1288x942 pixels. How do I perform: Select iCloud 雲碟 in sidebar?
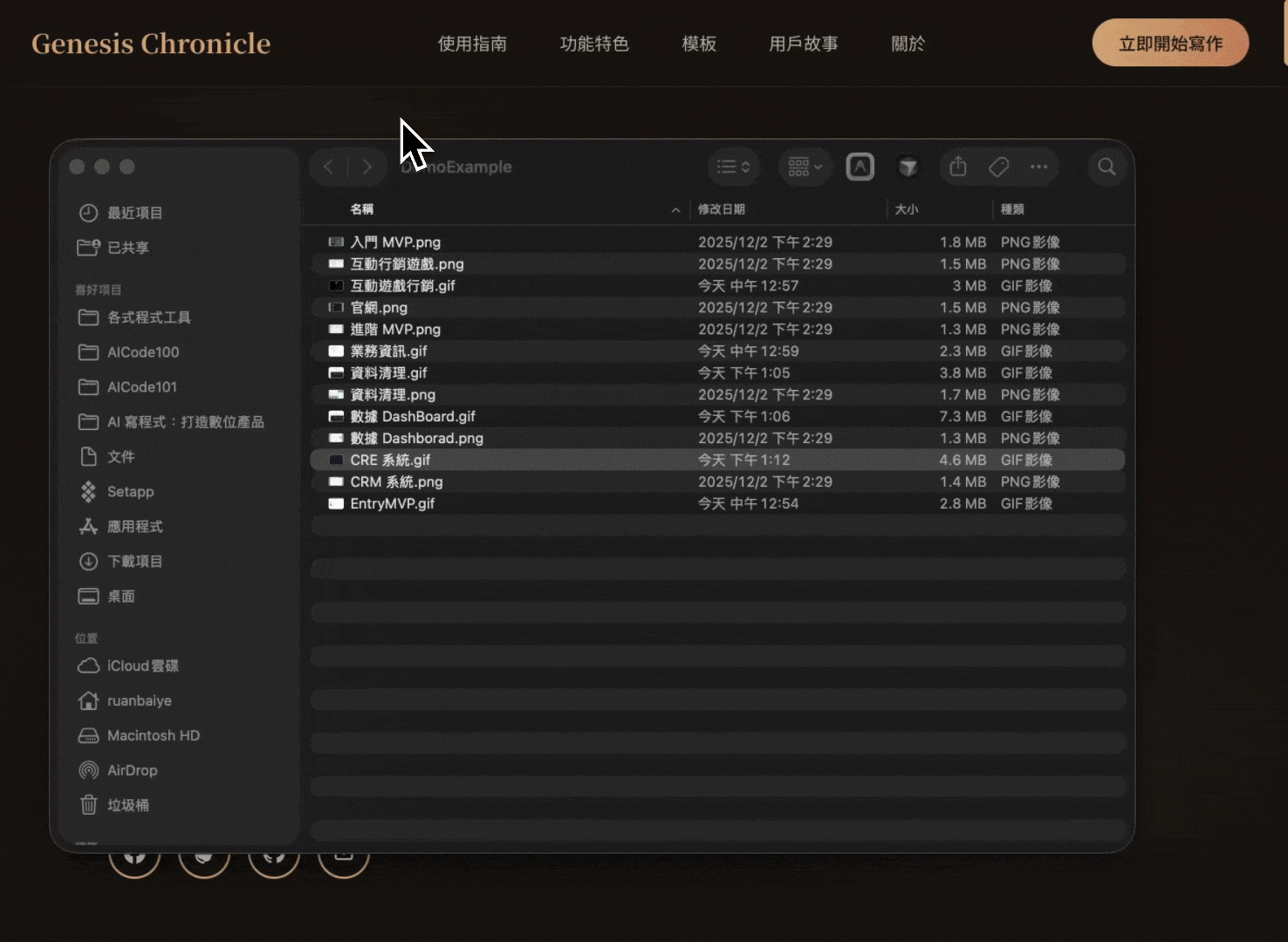[142, 666]
